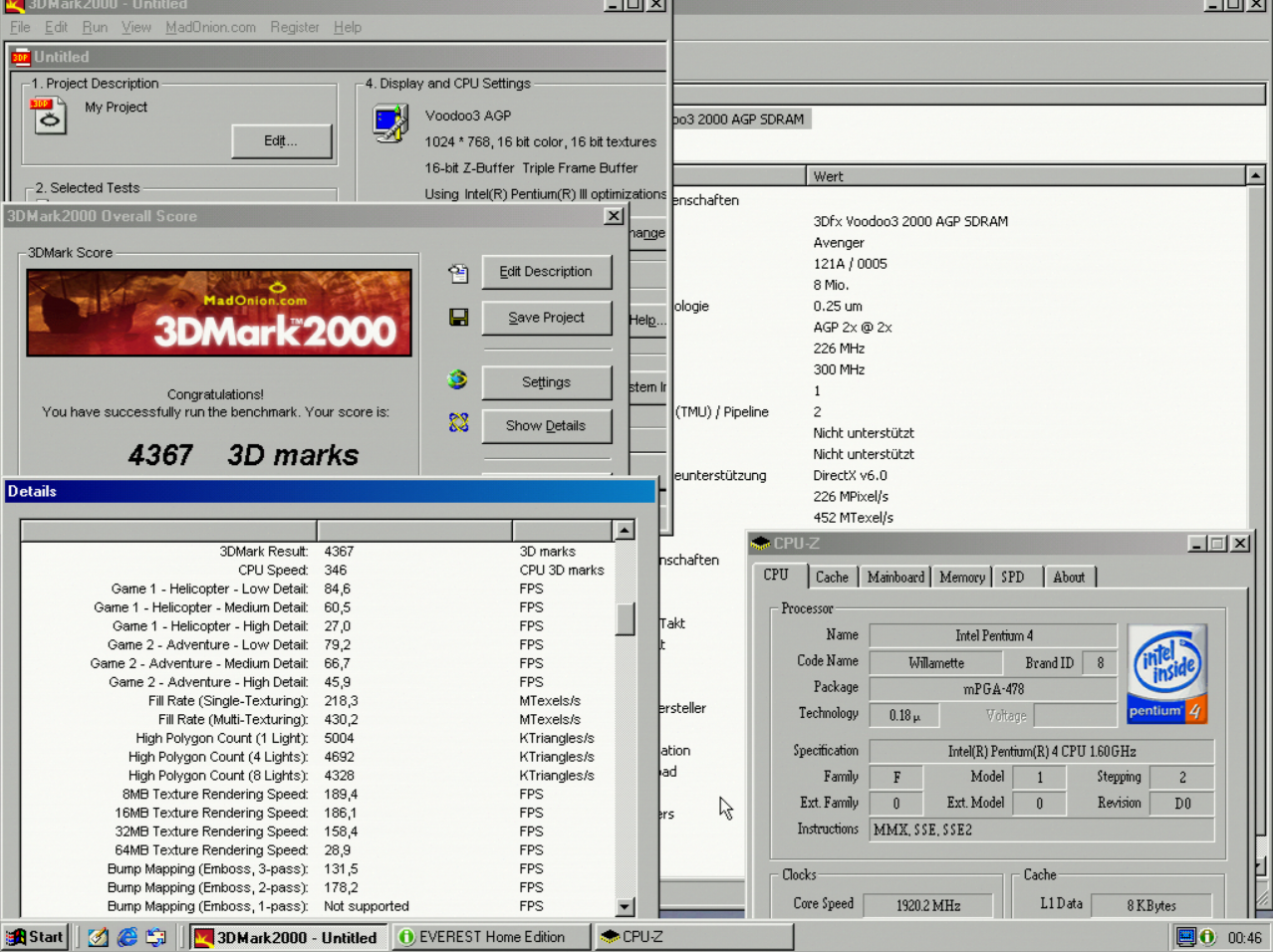The height and width of the screenshot is (952, 1273).
Task: Click the EVEREST list scroll up arrow
Action: pos(1255,175)
